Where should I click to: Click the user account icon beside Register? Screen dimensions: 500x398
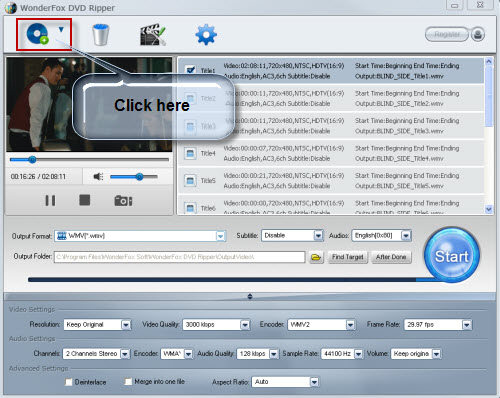(478, 34)
